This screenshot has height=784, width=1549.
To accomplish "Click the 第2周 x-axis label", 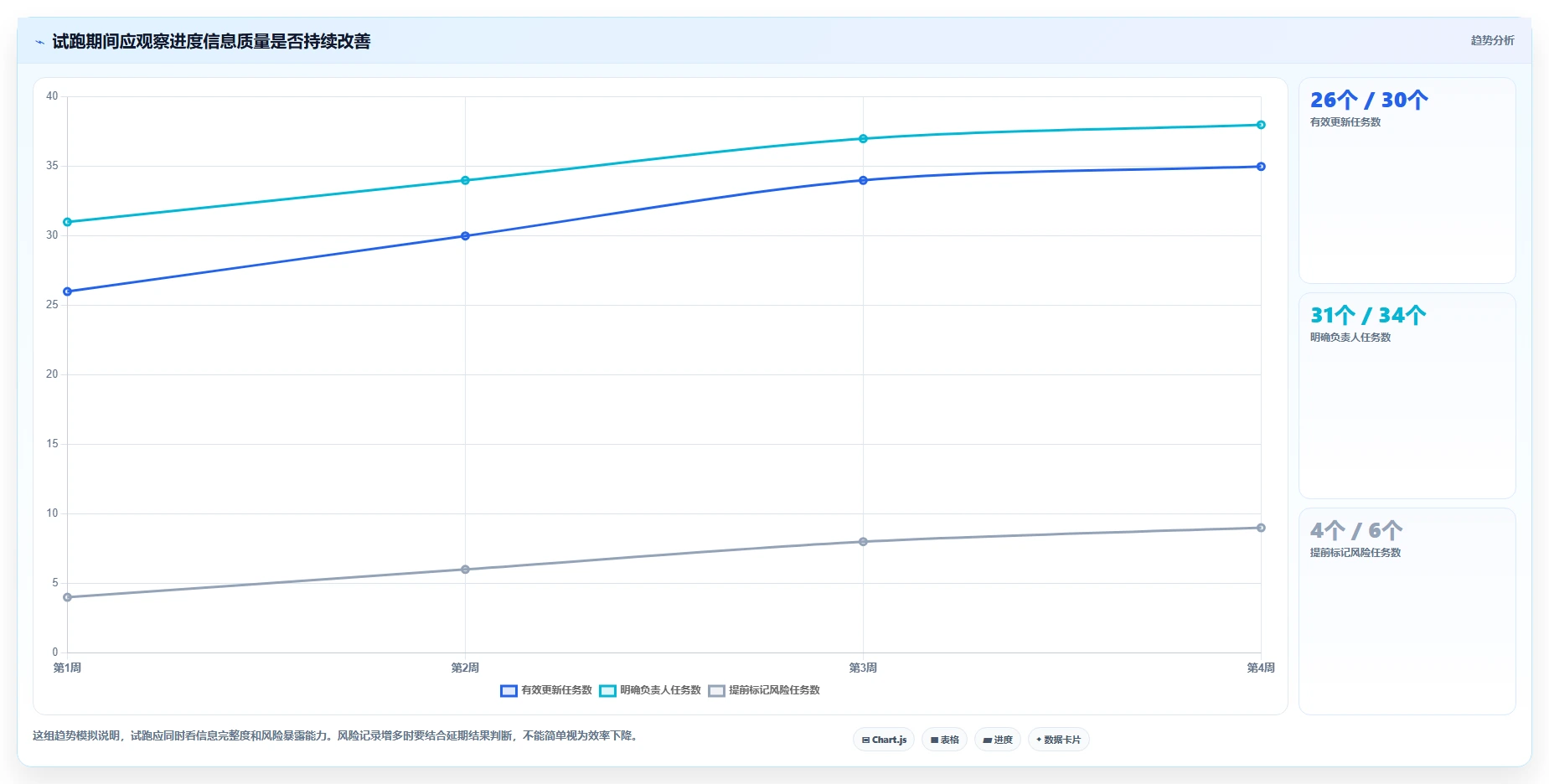I will click(x=465, y=668).
